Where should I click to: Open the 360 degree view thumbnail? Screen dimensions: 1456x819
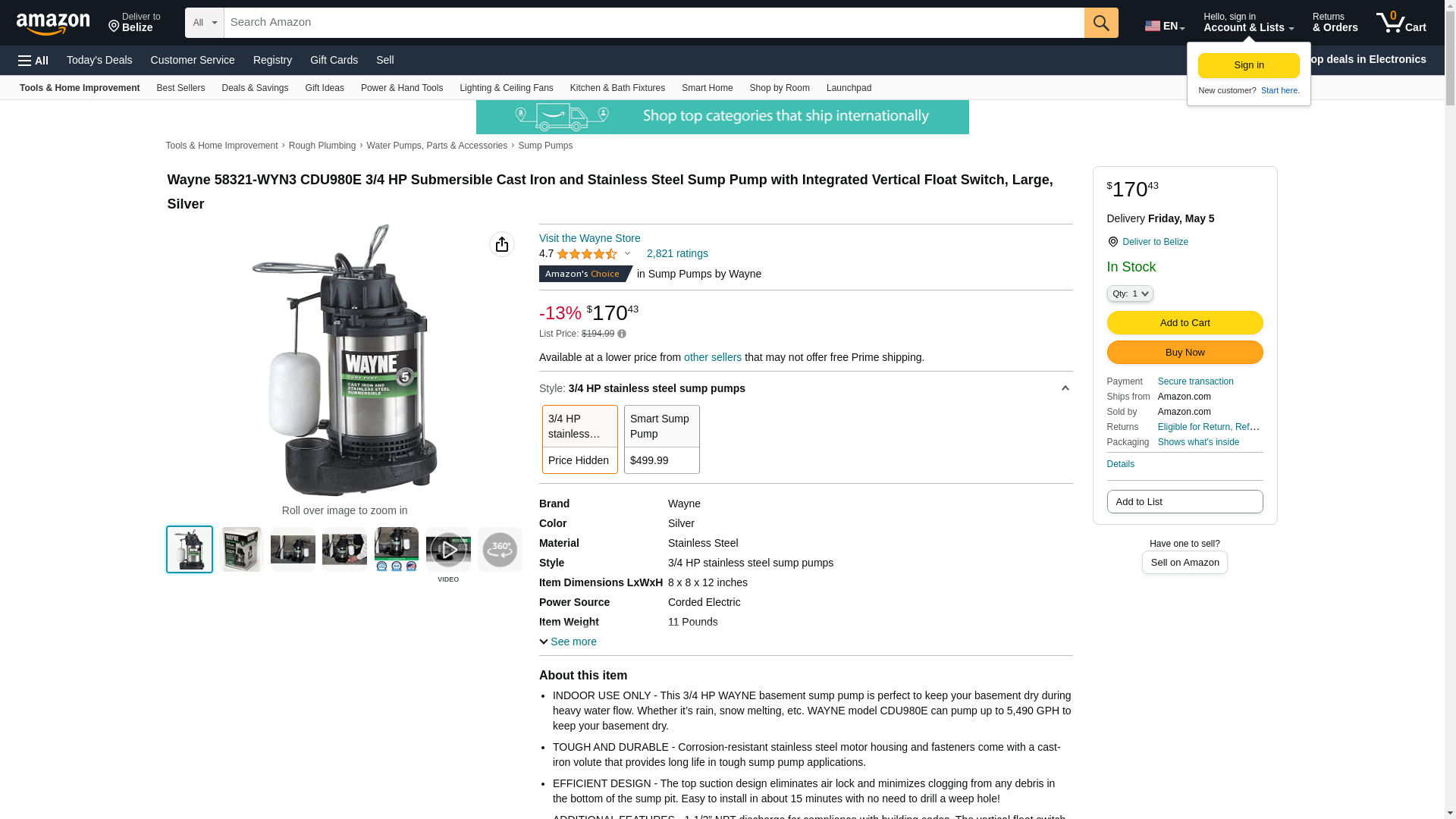pyautogui.click(x=500, y=549)
